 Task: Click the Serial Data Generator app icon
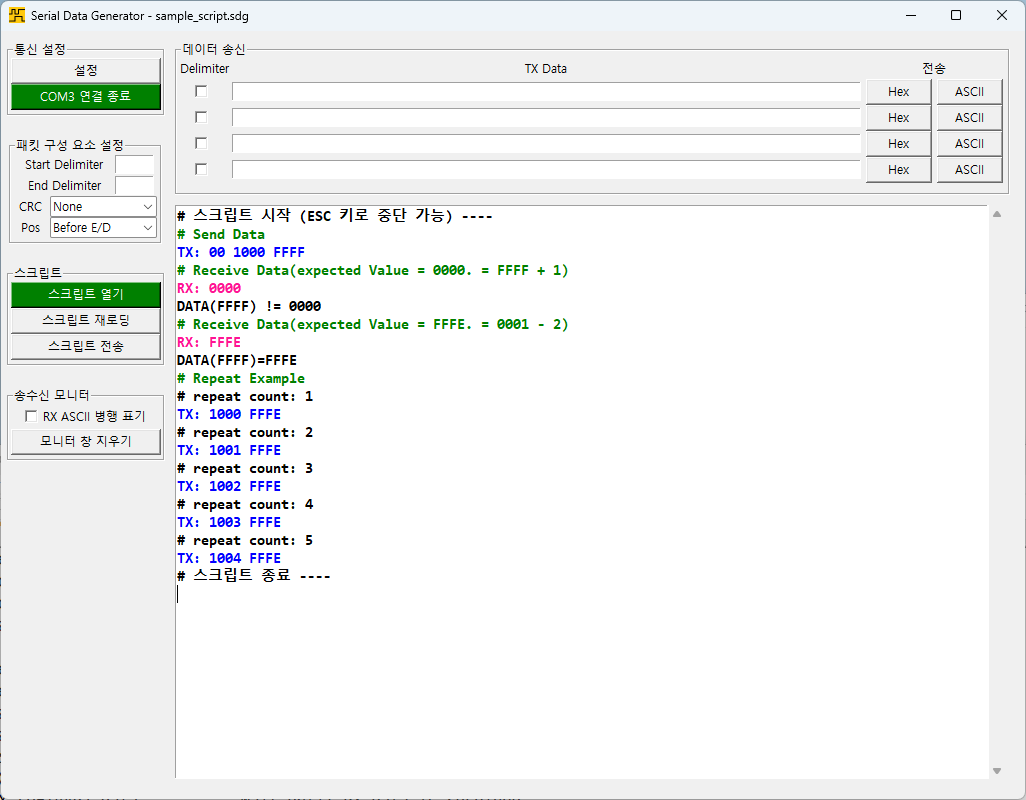[17, 15]
